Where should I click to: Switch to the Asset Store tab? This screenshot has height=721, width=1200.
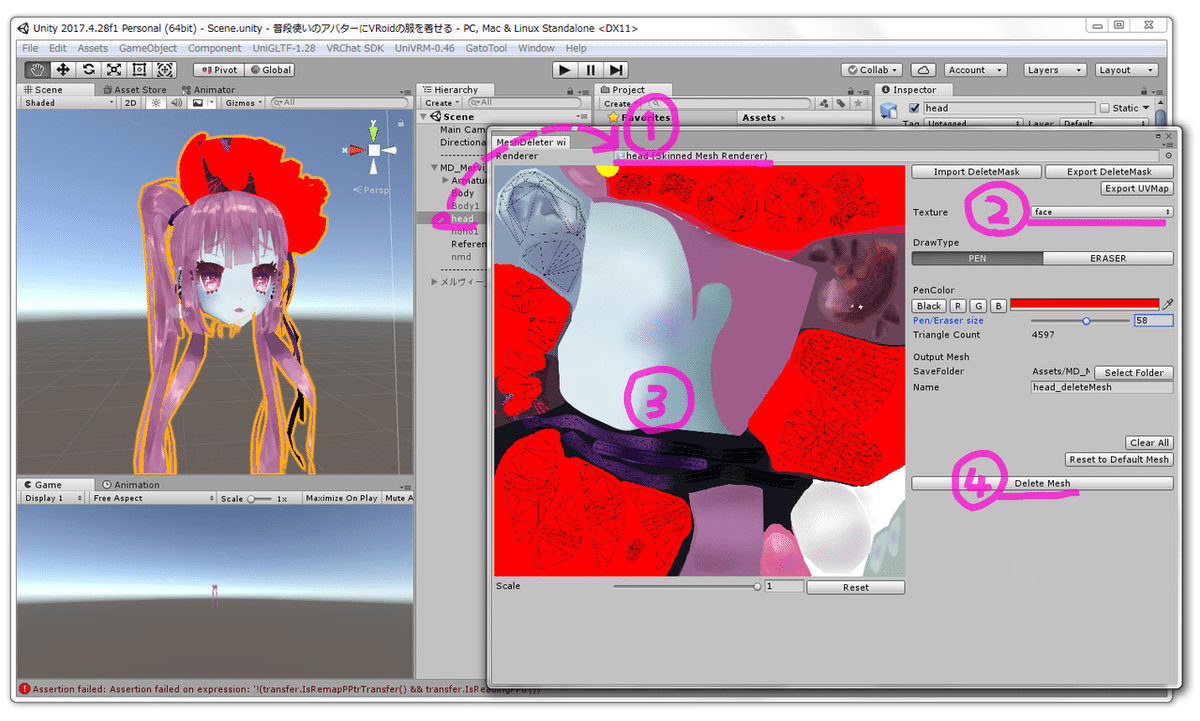pyautogui.click(x=134, y=90)
